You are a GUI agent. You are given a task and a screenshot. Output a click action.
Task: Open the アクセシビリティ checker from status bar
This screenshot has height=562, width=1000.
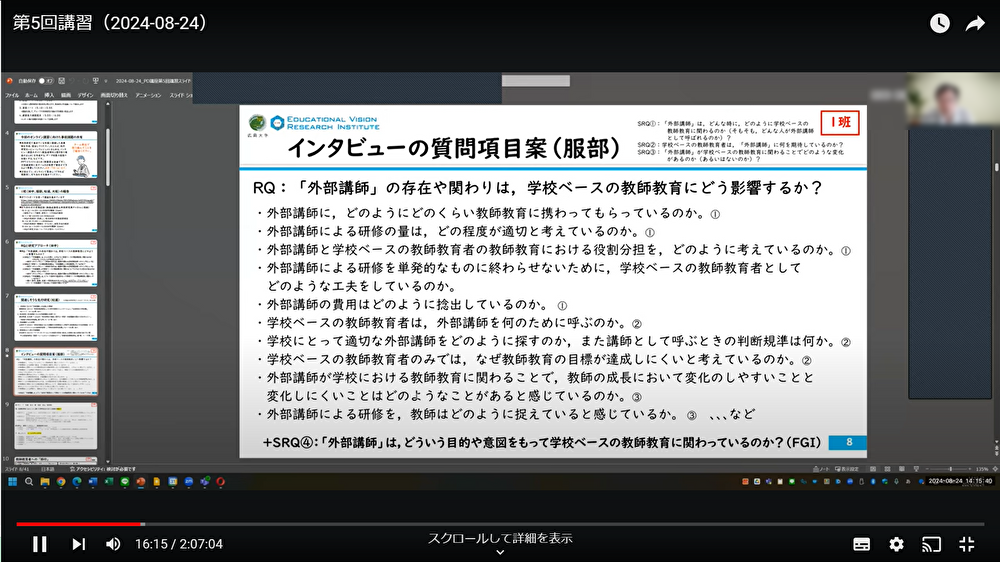(103, 470)
